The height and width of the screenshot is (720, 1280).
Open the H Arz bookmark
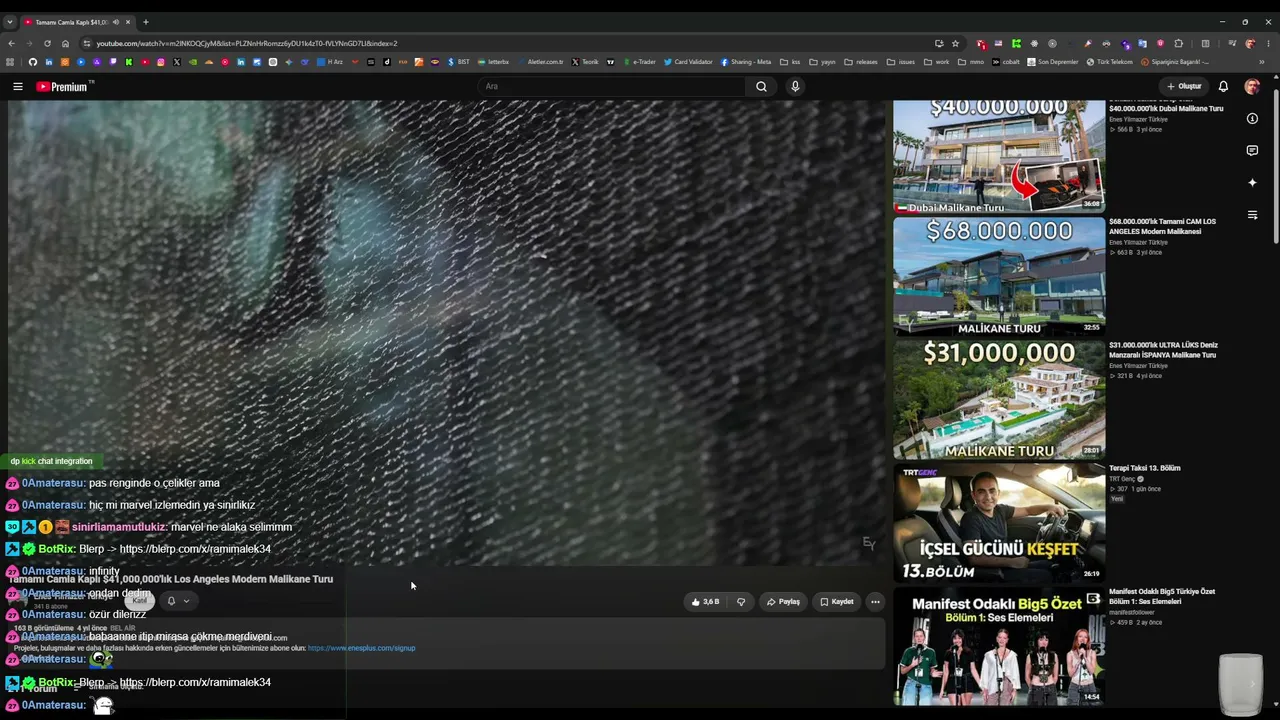pos(330,62)
